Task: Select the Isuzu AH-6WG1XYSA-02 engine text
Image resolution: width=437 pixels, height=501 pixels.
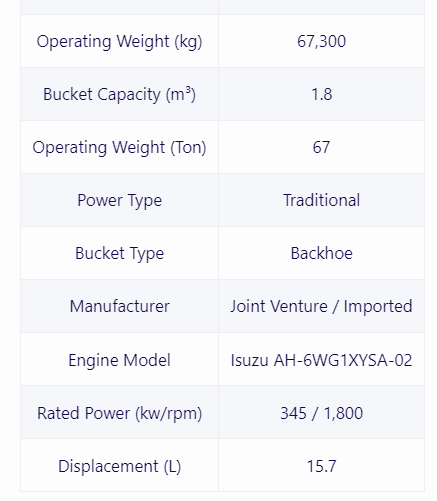Action: tap(321, 360)
